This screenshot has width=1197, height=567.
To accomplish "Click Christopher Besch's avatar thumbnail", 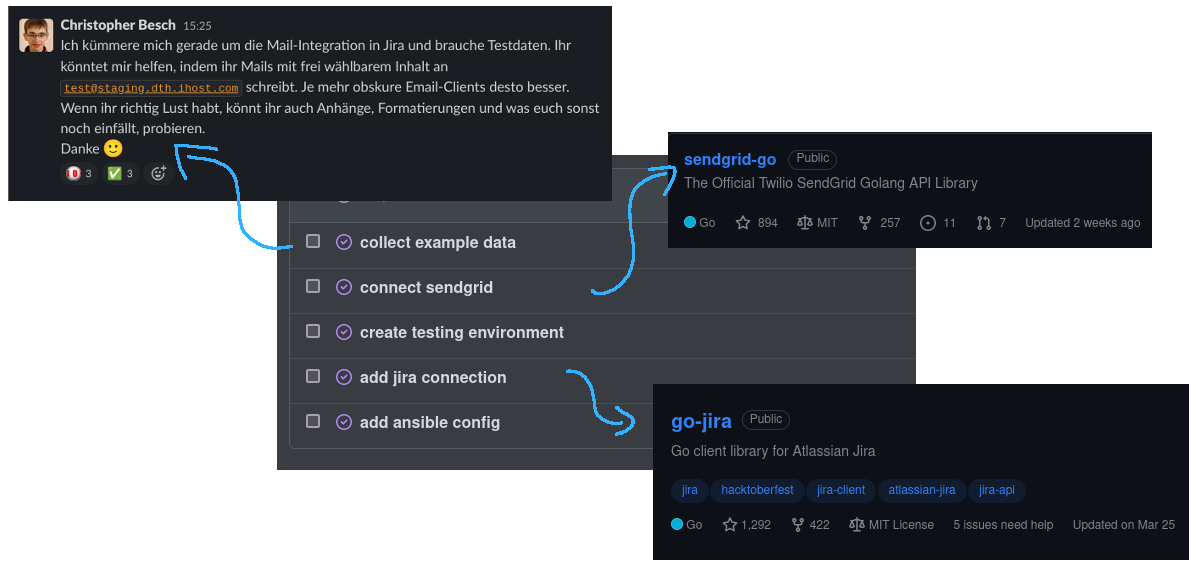I will pyautogui.click(x=36, y=35).
